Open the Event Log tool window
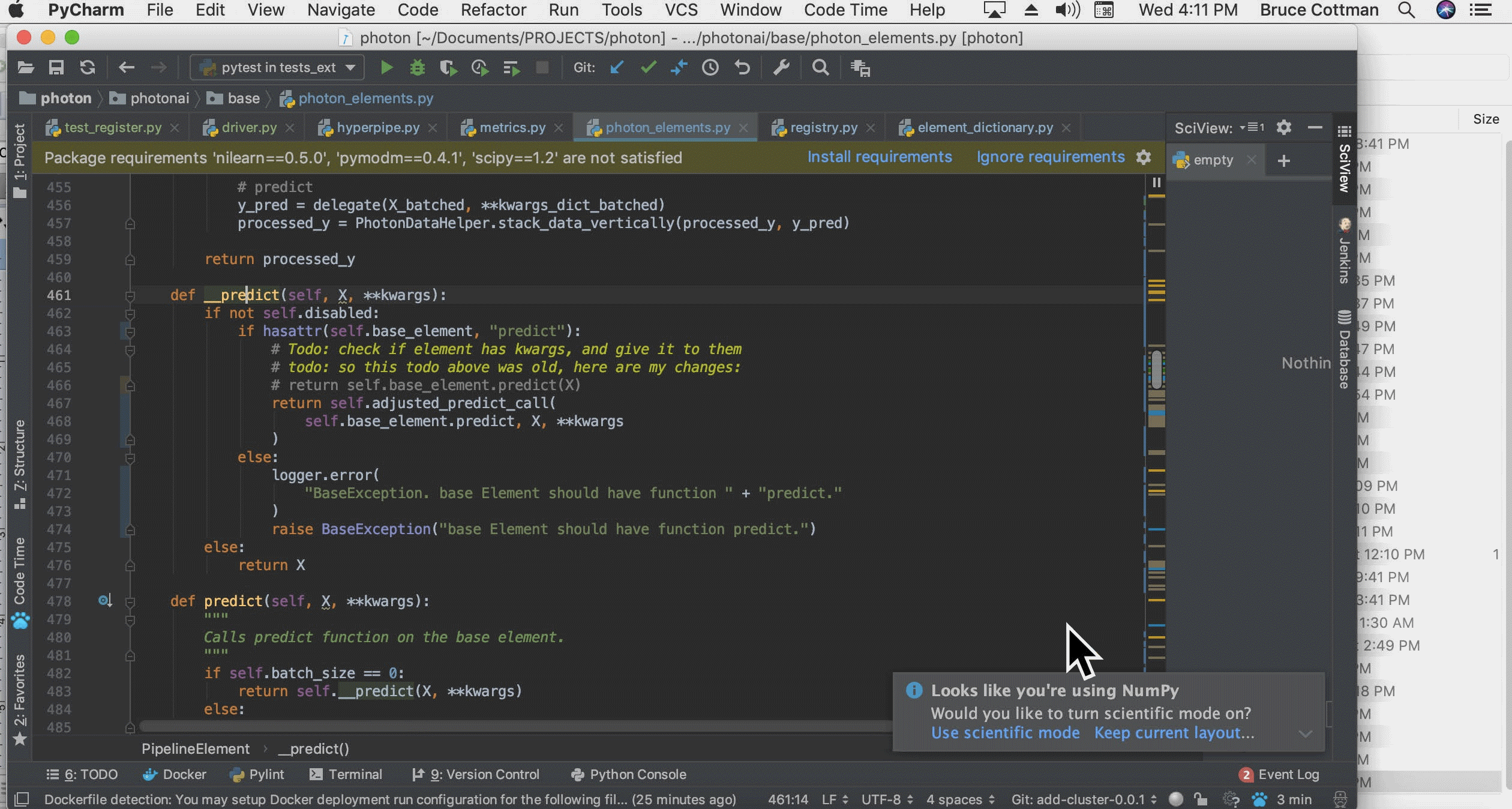1512x809 pixels. pyautogui.click(x=1280, y=774)
